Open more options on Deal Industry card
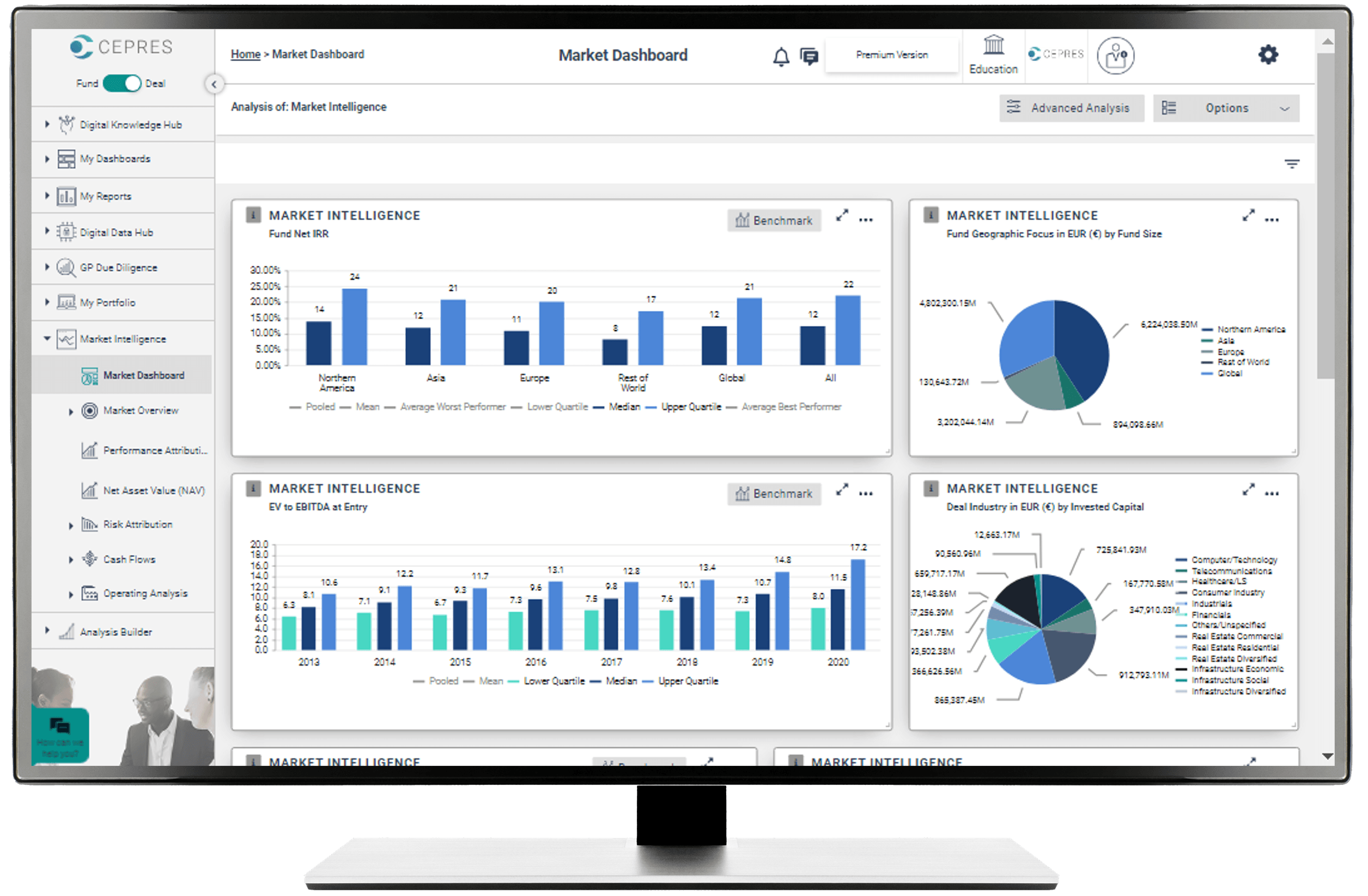The image size is (1368, 896). click(1272, 493)
